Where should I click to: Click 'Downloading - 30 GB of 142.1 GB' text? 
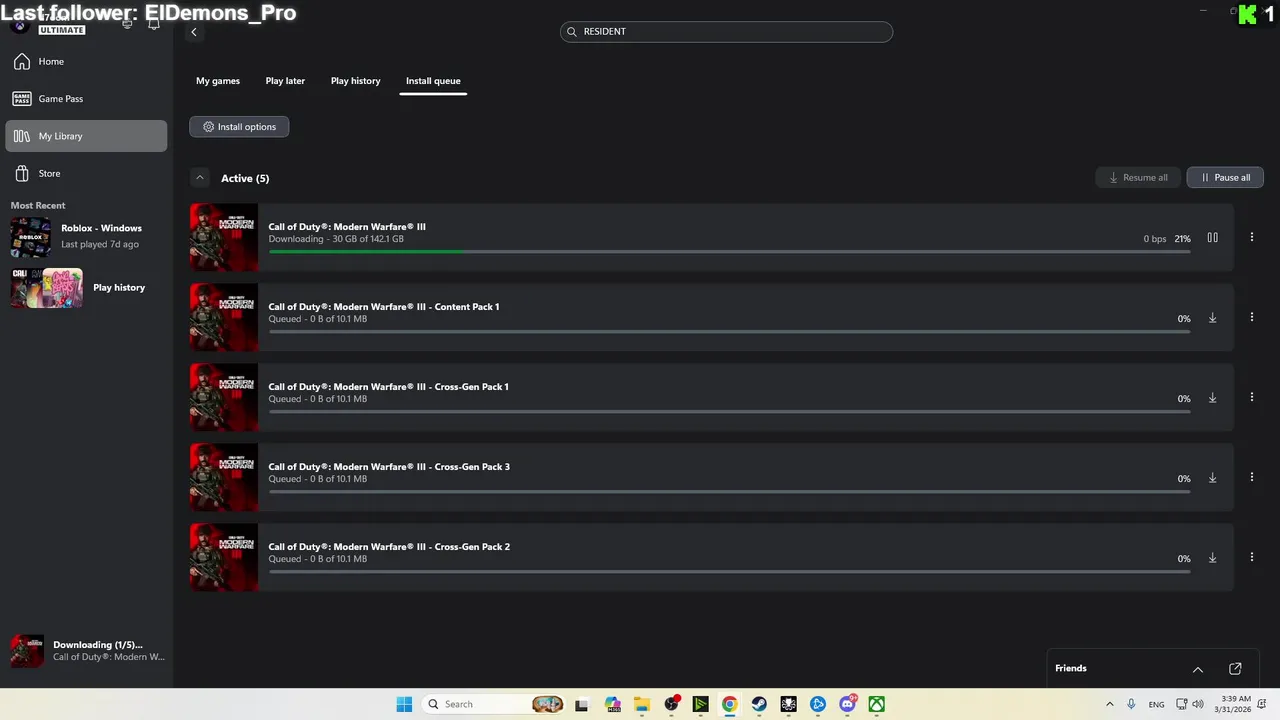click(x=336, y=240)
